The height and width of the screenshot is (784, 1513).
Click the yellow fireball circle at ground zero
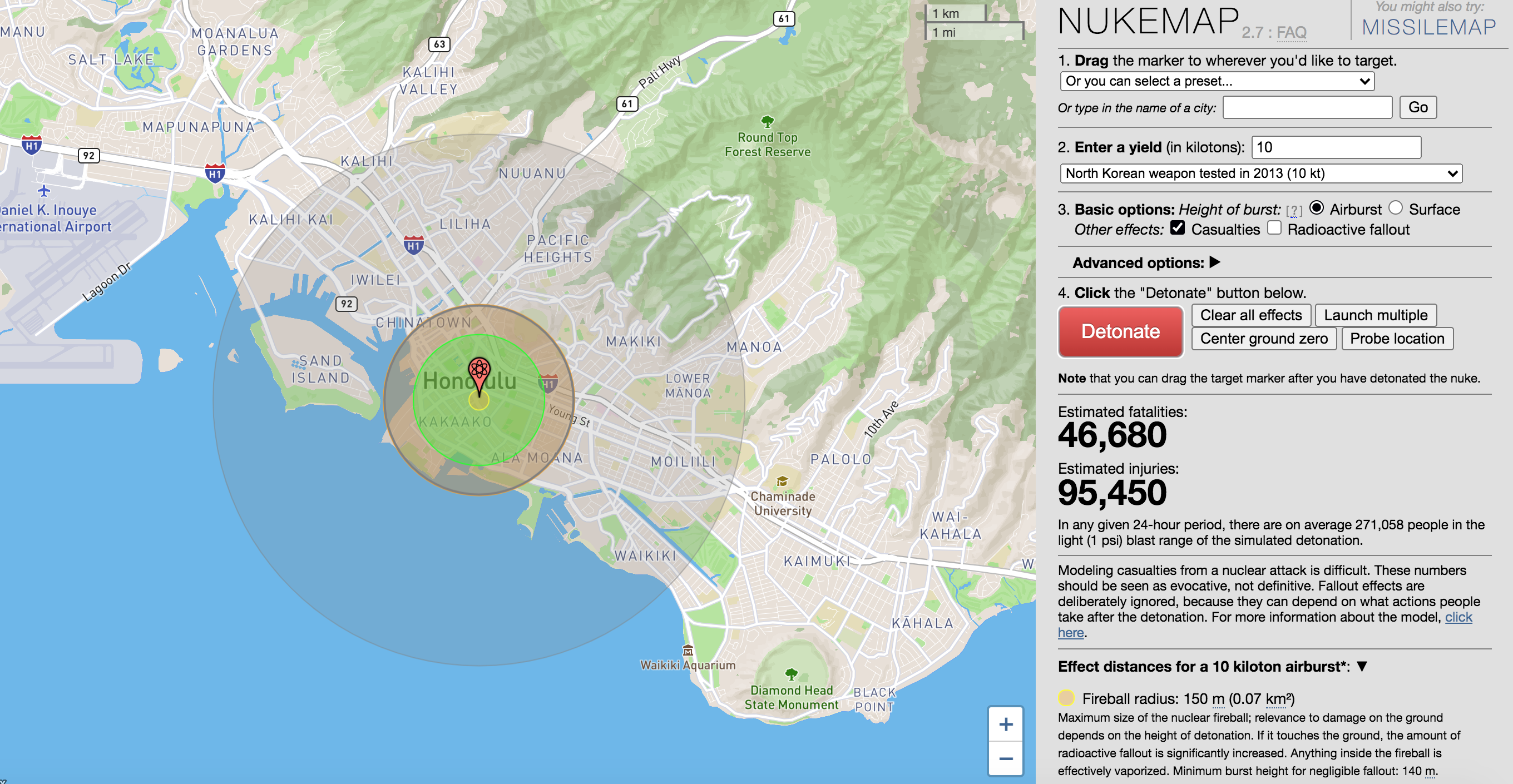tap(479, 400)
